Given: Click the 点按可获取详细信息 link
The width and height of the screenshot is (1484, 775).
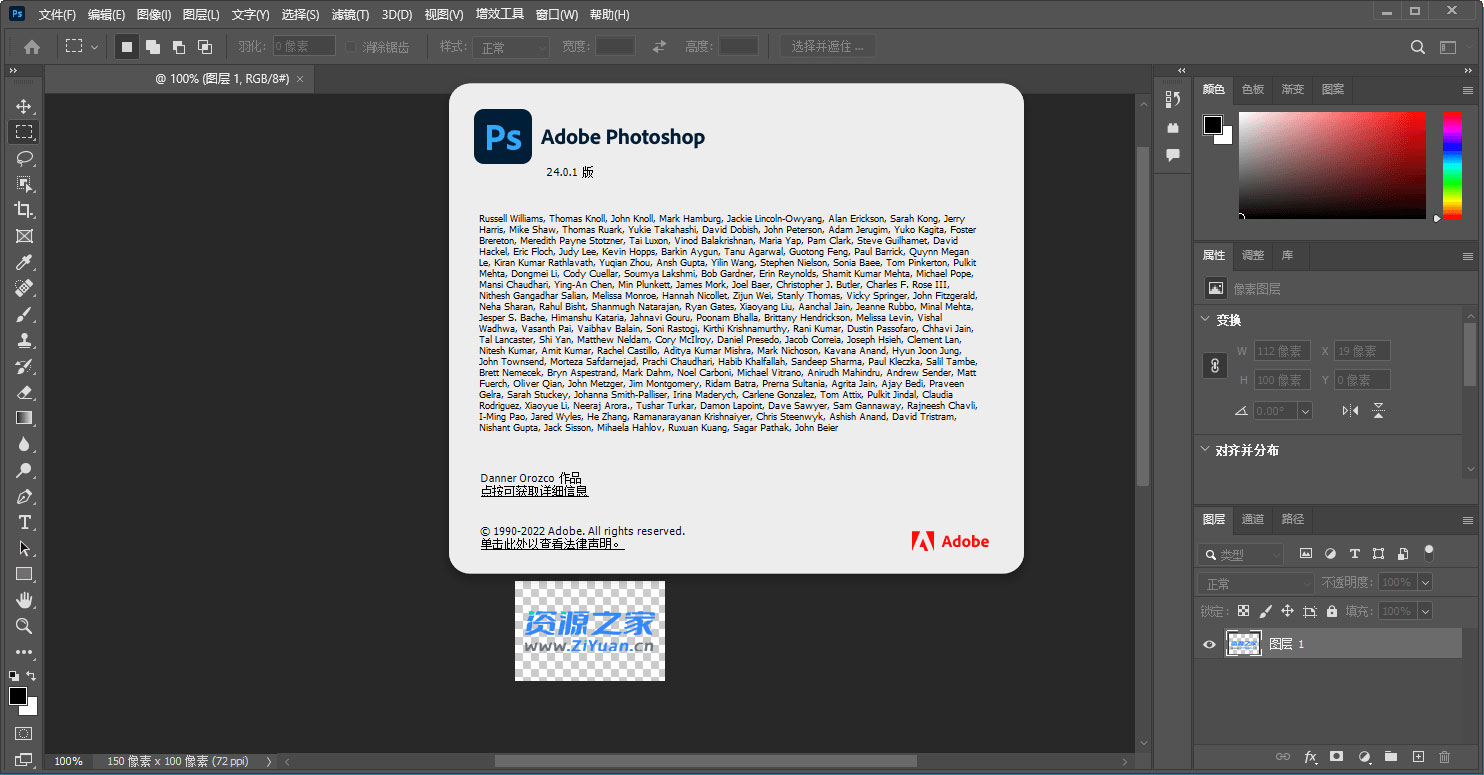Looking at the screenshot, I should point(534,490).
